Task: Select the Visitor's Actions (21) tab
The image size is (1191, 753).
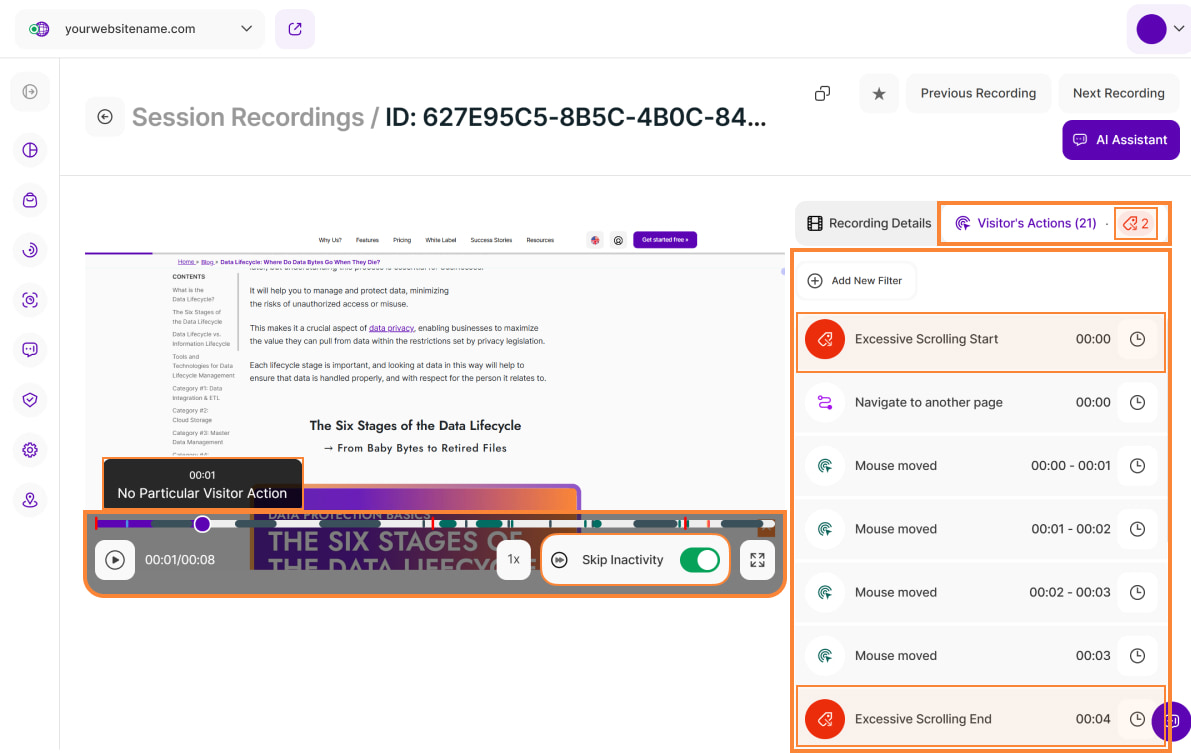Action: coord(1025,223)
